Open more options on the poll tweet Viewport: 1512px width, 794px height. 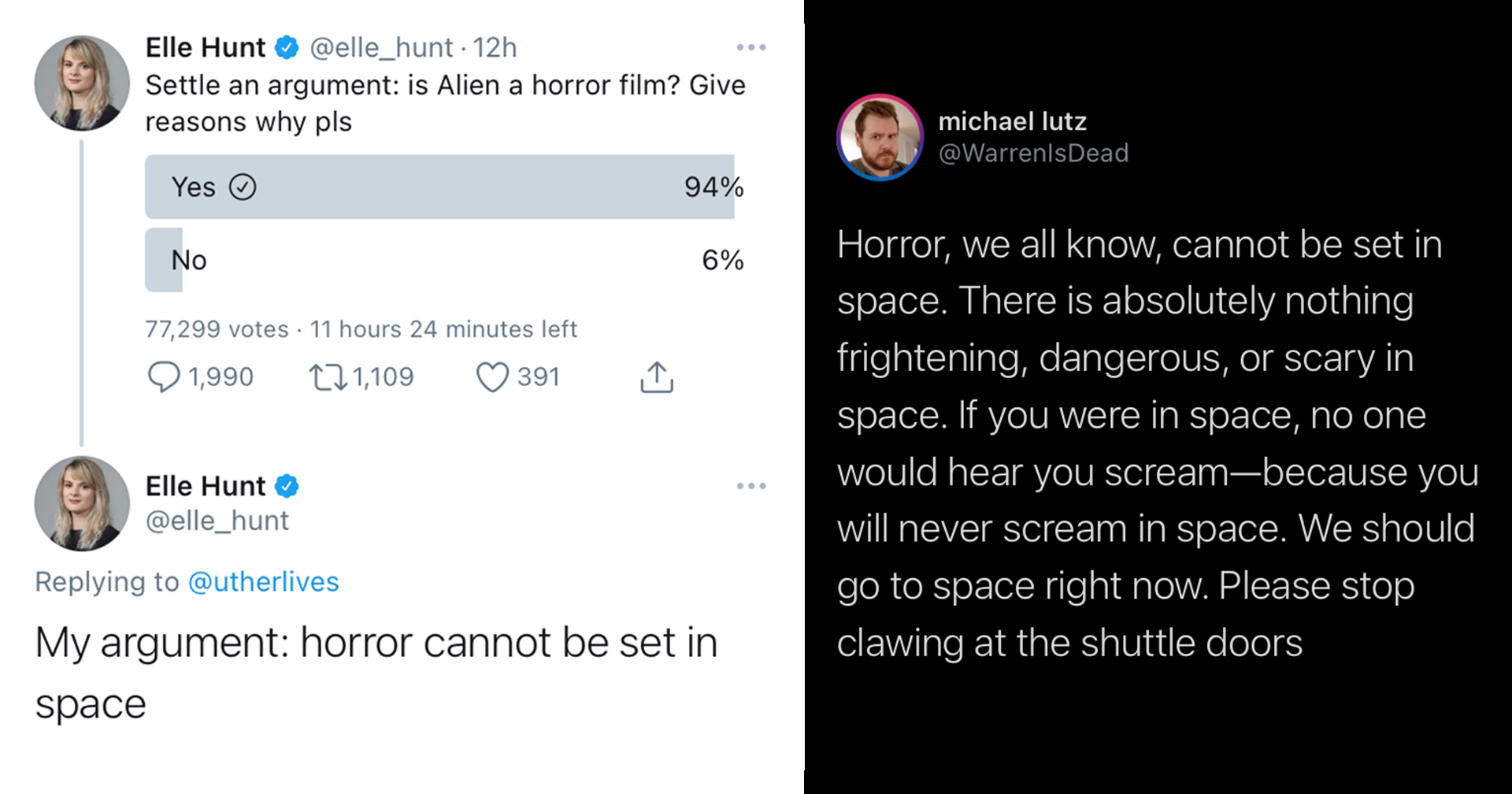(x=751, y=48)
